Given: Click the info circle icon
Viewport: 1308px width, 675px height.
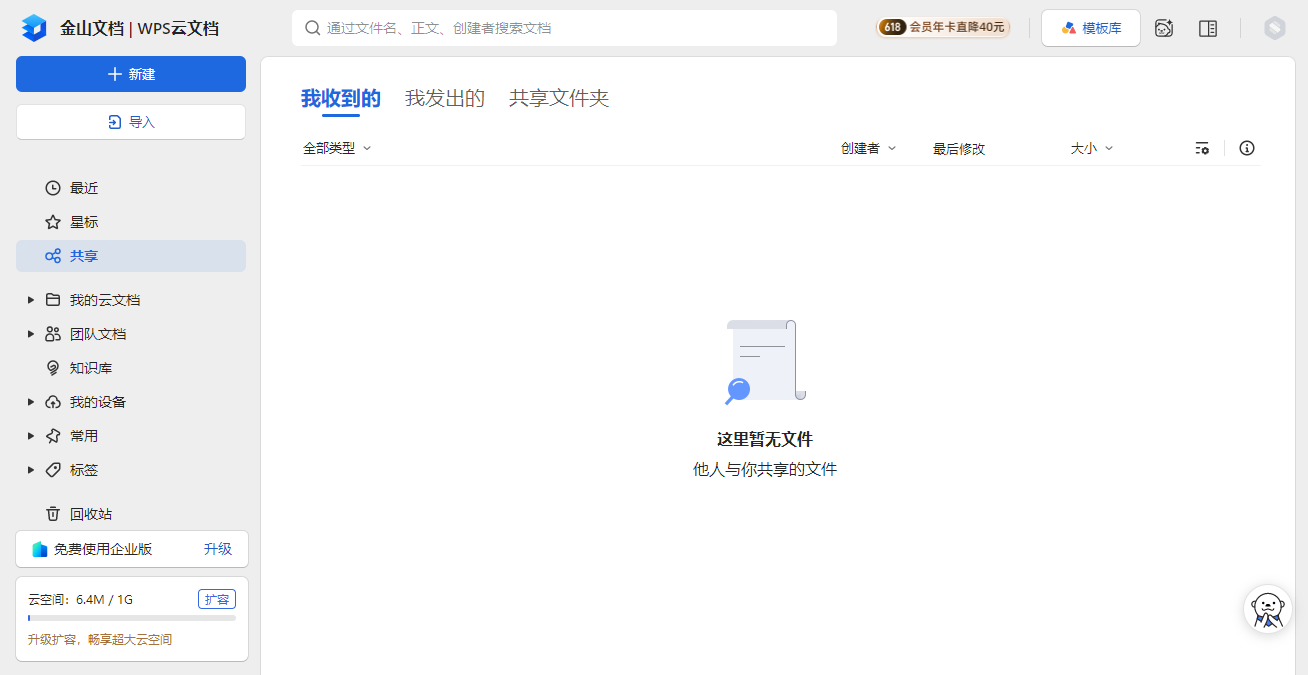Looking at the screenshot, I should point(1247,148).
